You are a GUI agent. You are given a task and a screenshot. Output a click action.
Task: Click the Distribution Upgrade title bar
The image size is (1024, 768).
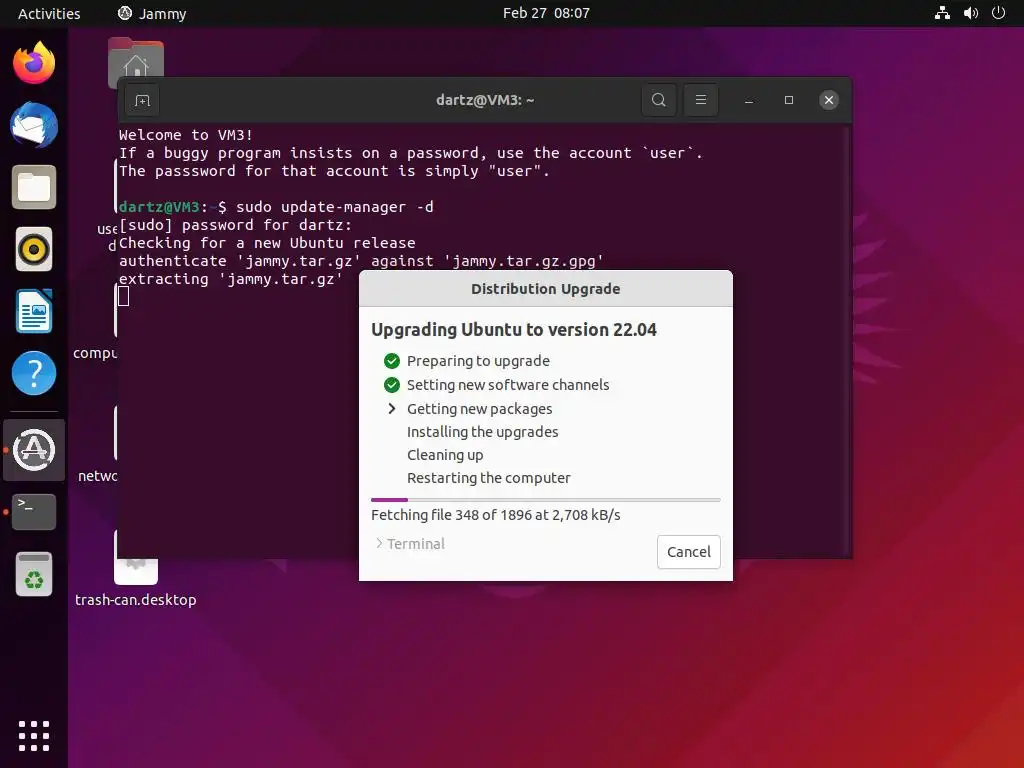545,289
